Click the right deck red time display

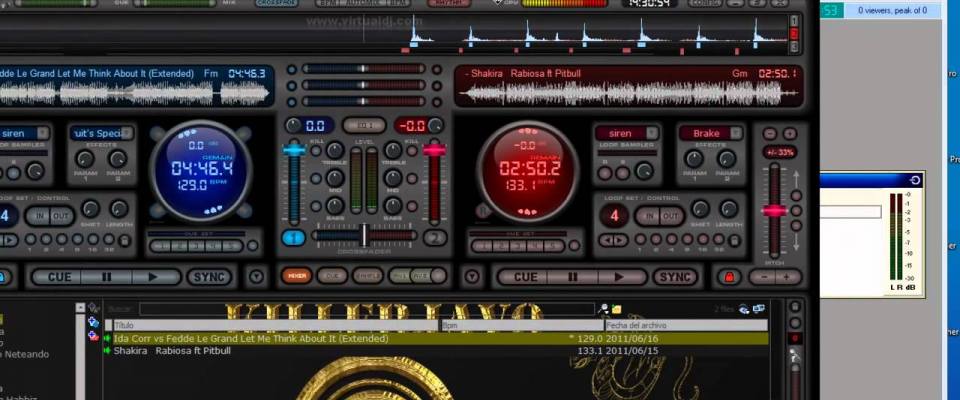tap(528, 168)
